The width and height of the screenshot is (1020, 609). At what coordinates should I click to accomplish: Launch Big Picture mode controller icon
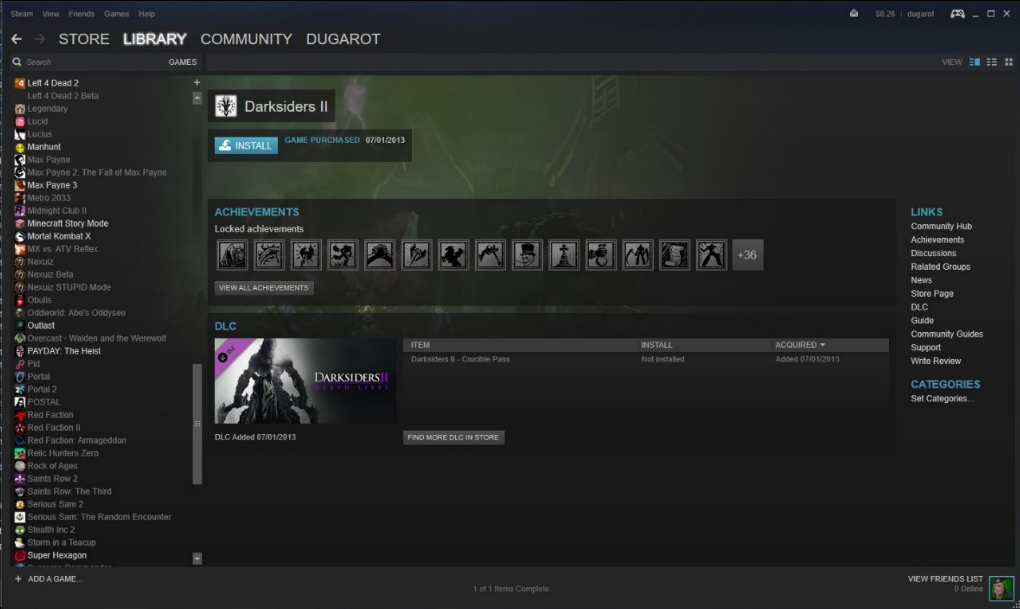[958, 14]
